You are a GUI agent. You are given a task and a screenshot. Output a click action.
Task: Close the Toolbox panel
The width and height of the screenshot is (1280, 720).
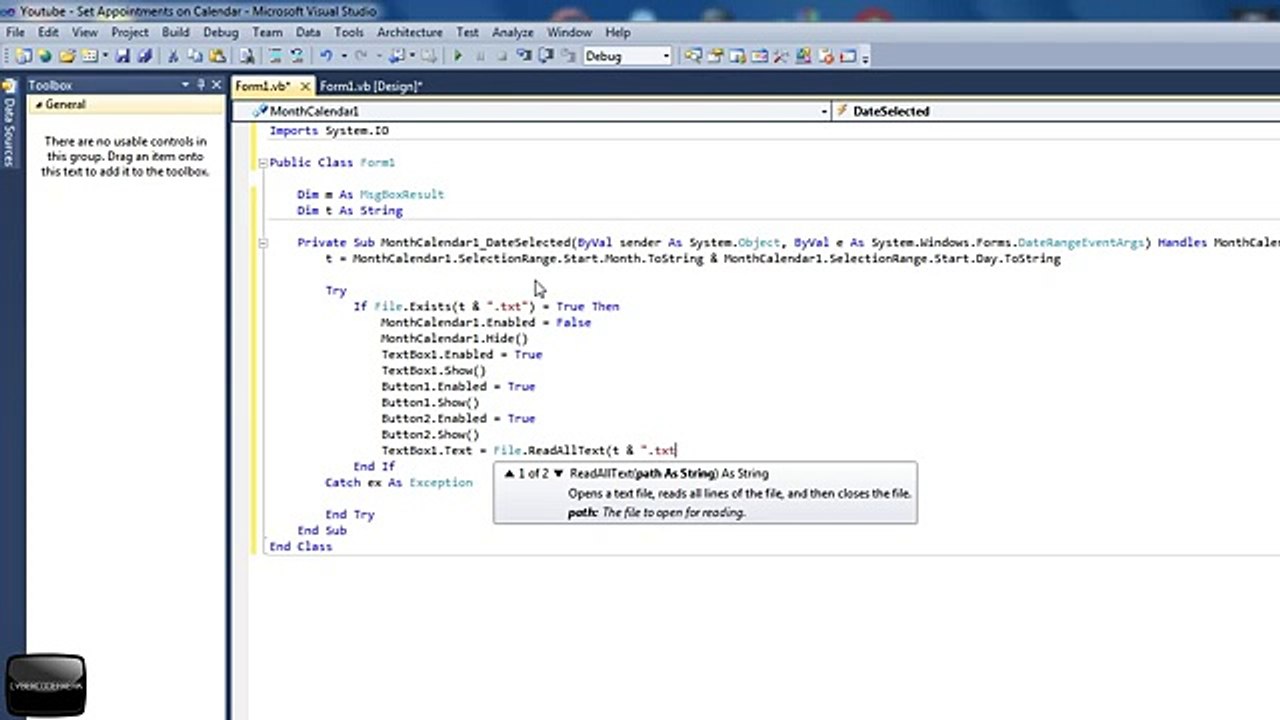217,85
